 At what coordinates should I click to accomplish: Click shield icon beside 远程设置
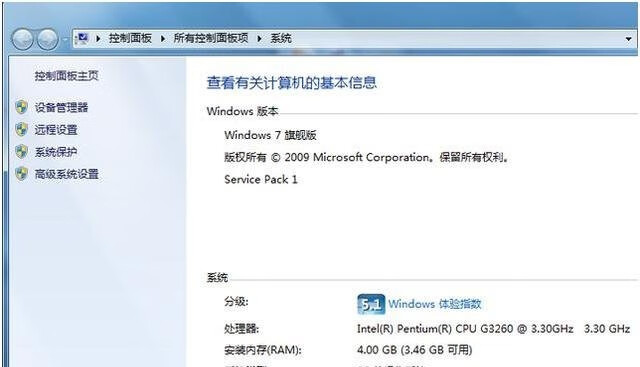21,129
